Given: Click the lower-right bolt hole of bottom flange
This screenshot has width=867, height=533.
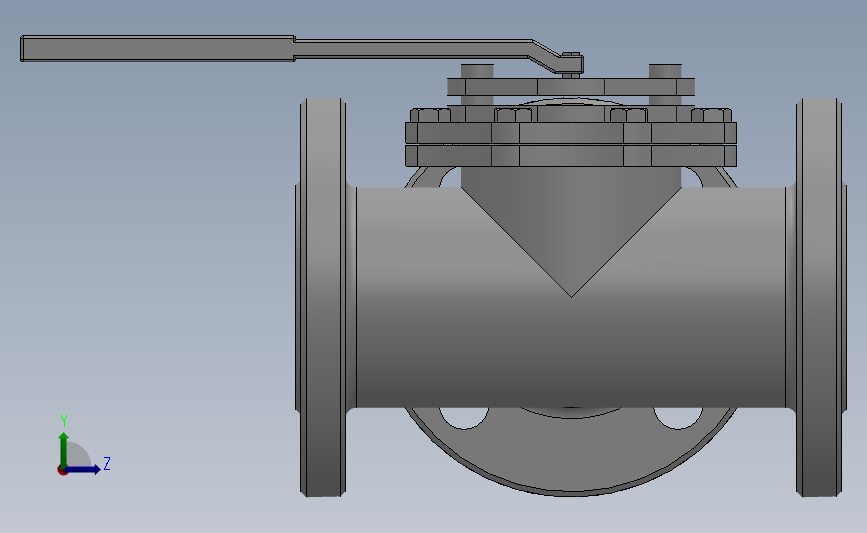Looking at the screenshot, I should pyautogui.click(x=678, y=419).
